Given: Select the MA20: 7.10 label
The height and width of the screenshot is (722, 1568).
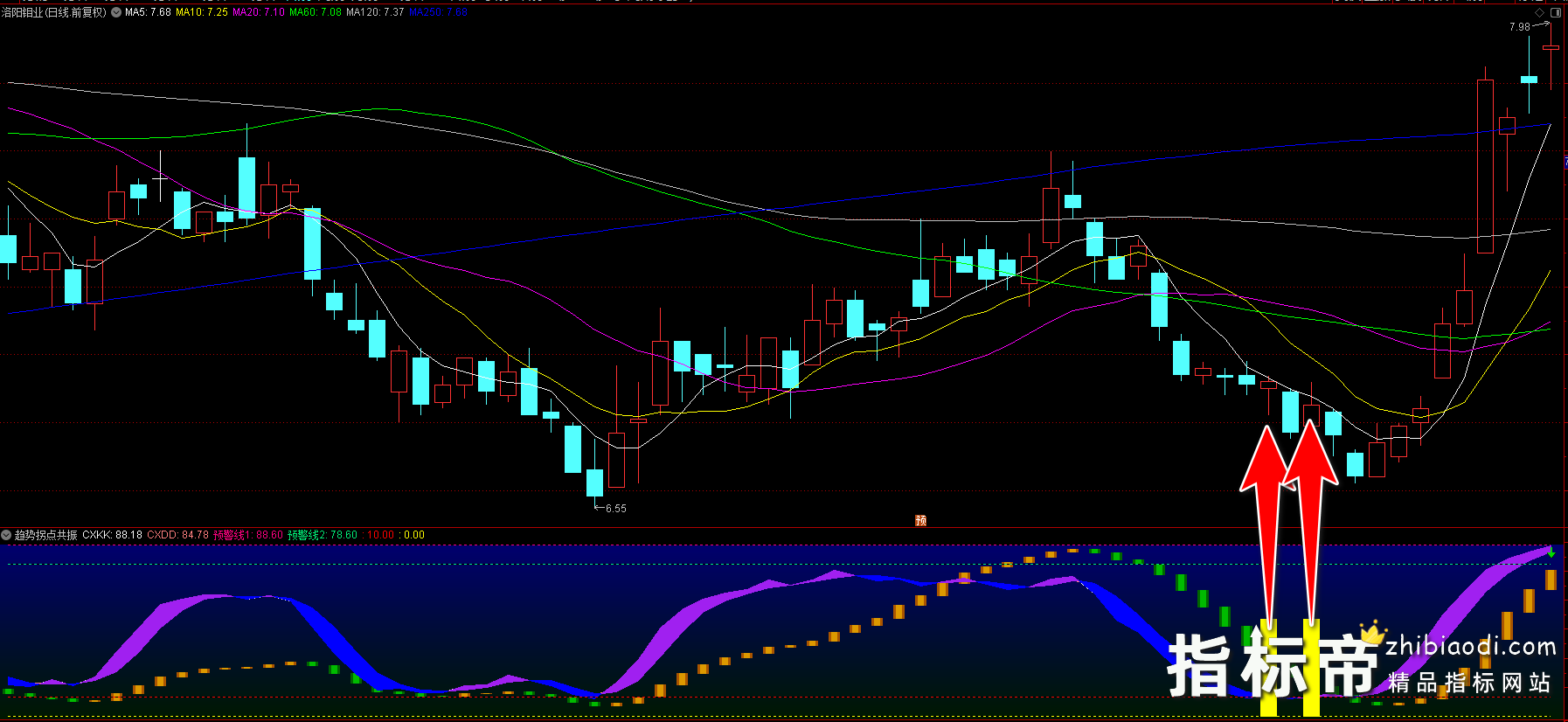Looking at the screenshot, I should pos(259,12).
